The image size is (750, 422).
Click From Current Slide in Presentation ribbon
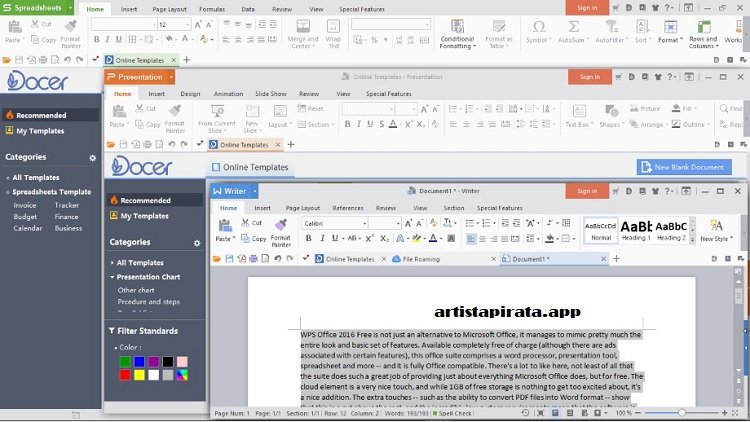click(217, 119)
